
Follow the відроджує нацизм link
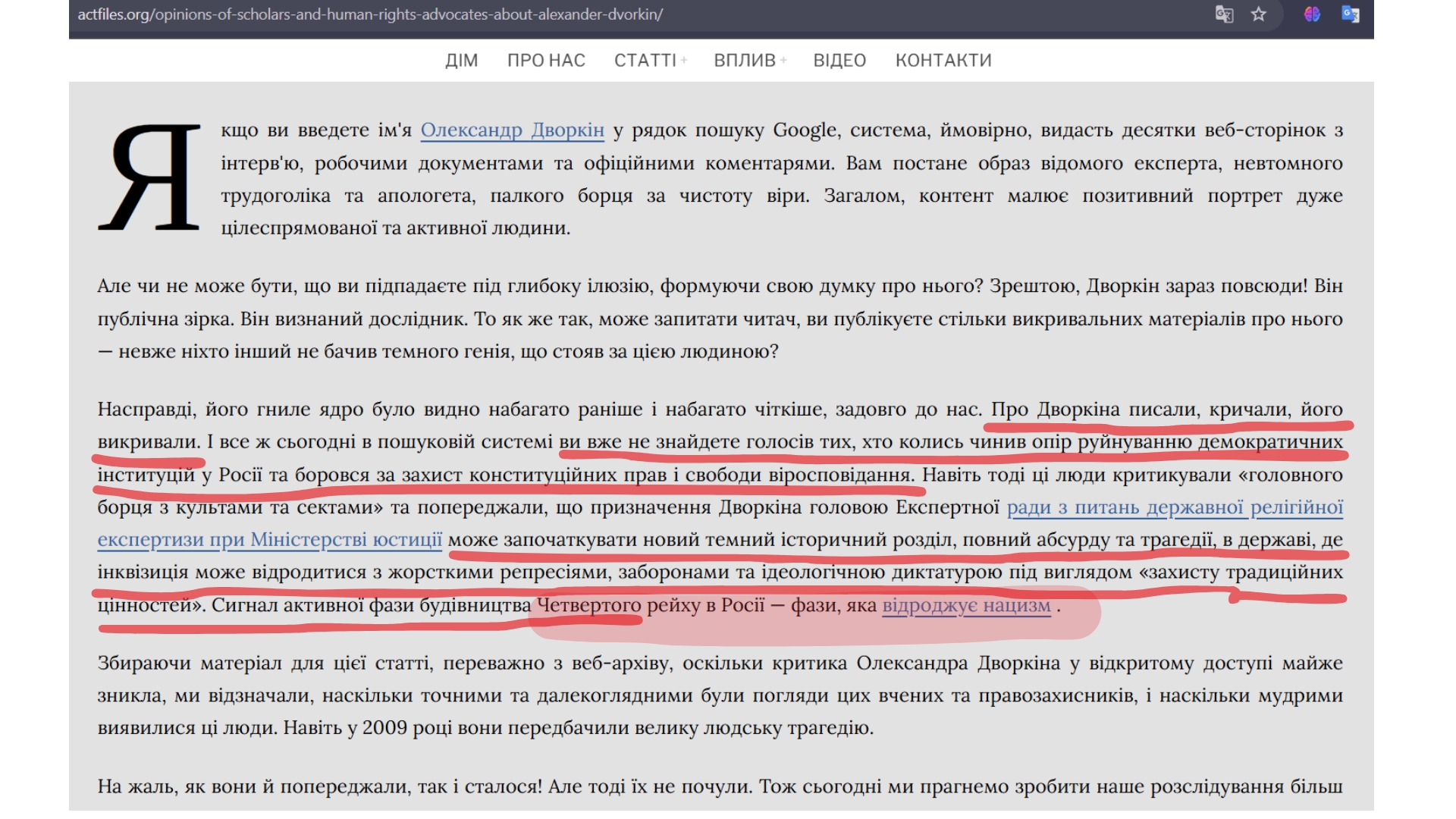pyautogui.click(x=967, y=605)
